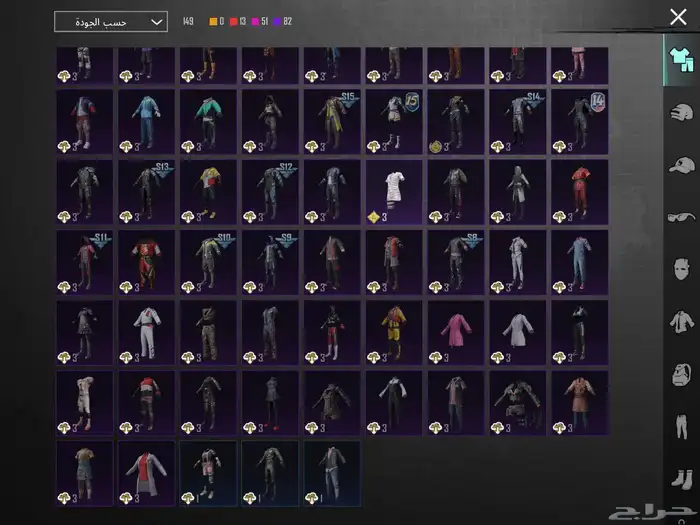Open the pants category icon
The width and height of the screenshot is (700, 525).
[x=681, y=428]
